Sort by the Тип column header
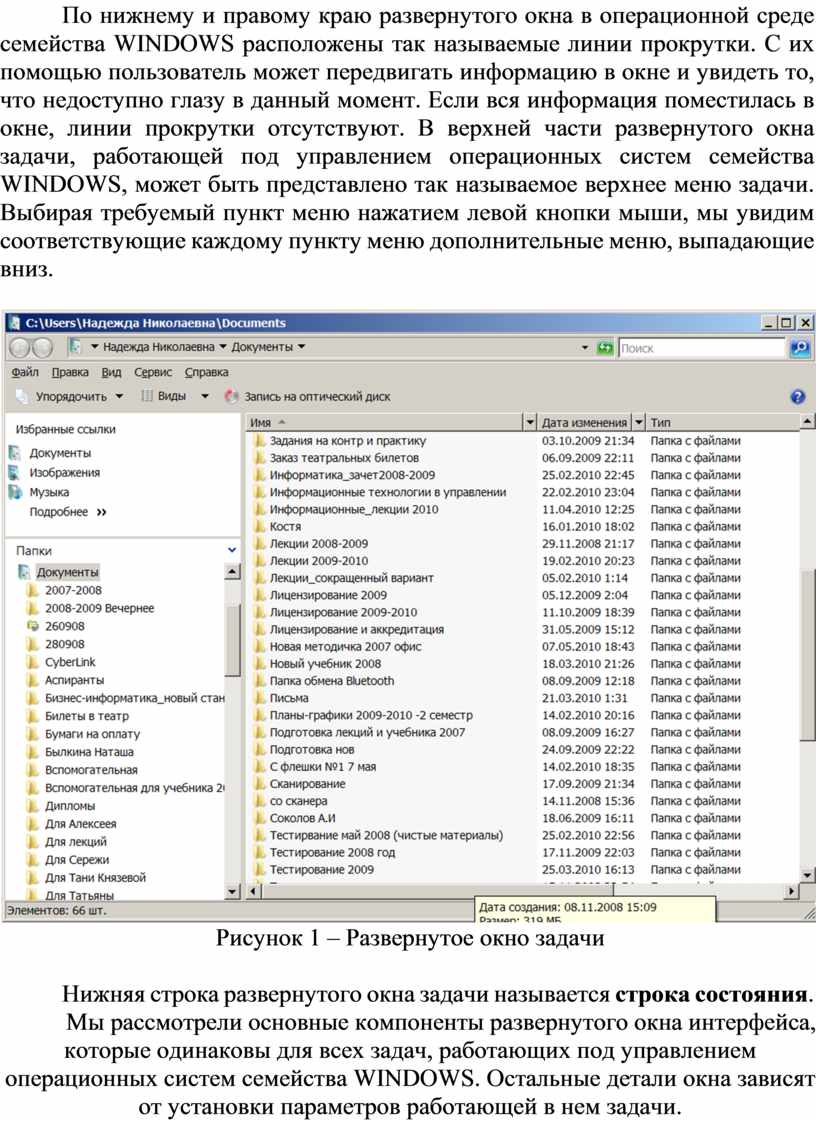 click(x=722, y=423)
